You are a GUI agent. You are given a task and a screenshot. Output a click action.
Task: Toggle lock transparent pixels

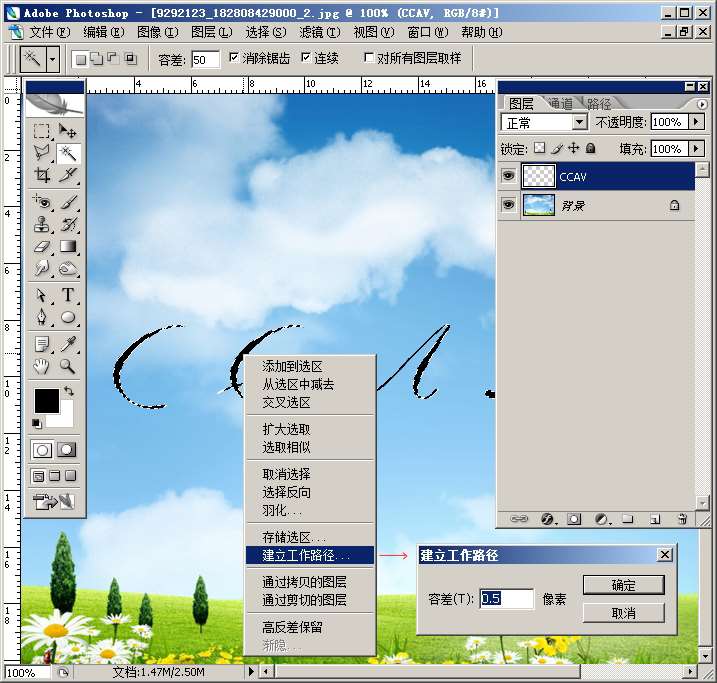pyautogui.click(x=540, y=148)
